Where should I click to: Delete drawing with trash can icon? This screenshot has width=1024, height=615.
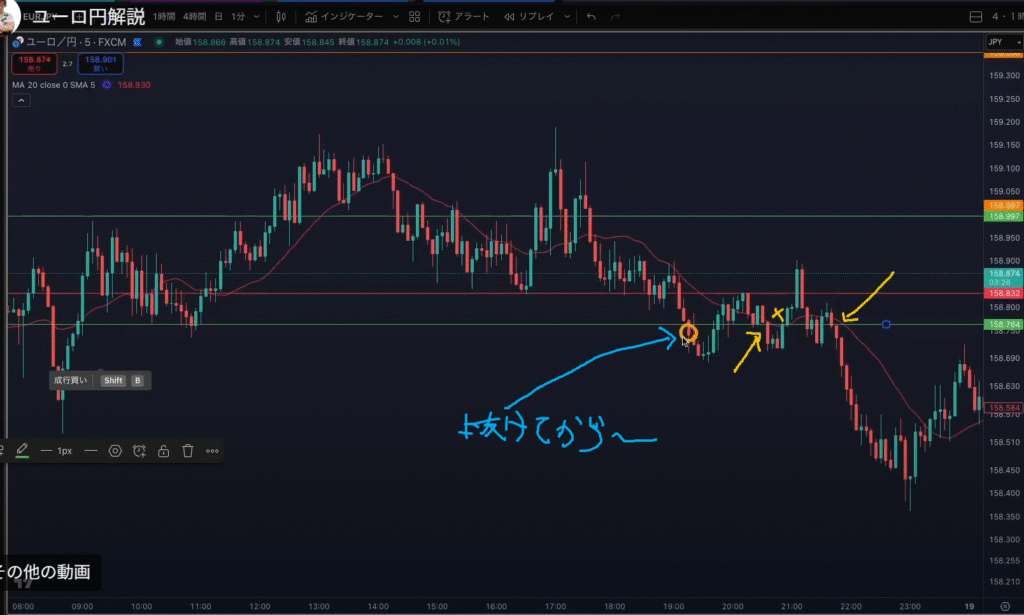pyautogui.click(x=188, y=451)
